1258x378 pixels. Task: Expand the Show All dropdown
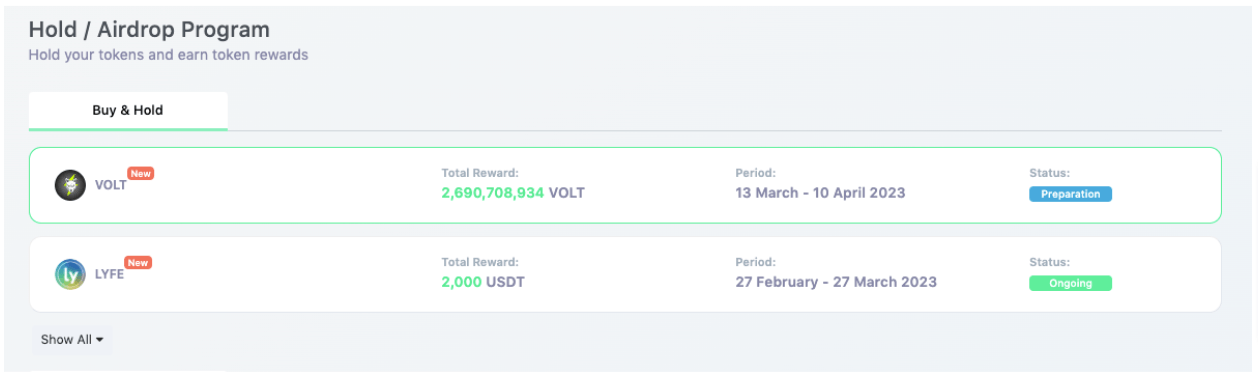click(72, 340)
